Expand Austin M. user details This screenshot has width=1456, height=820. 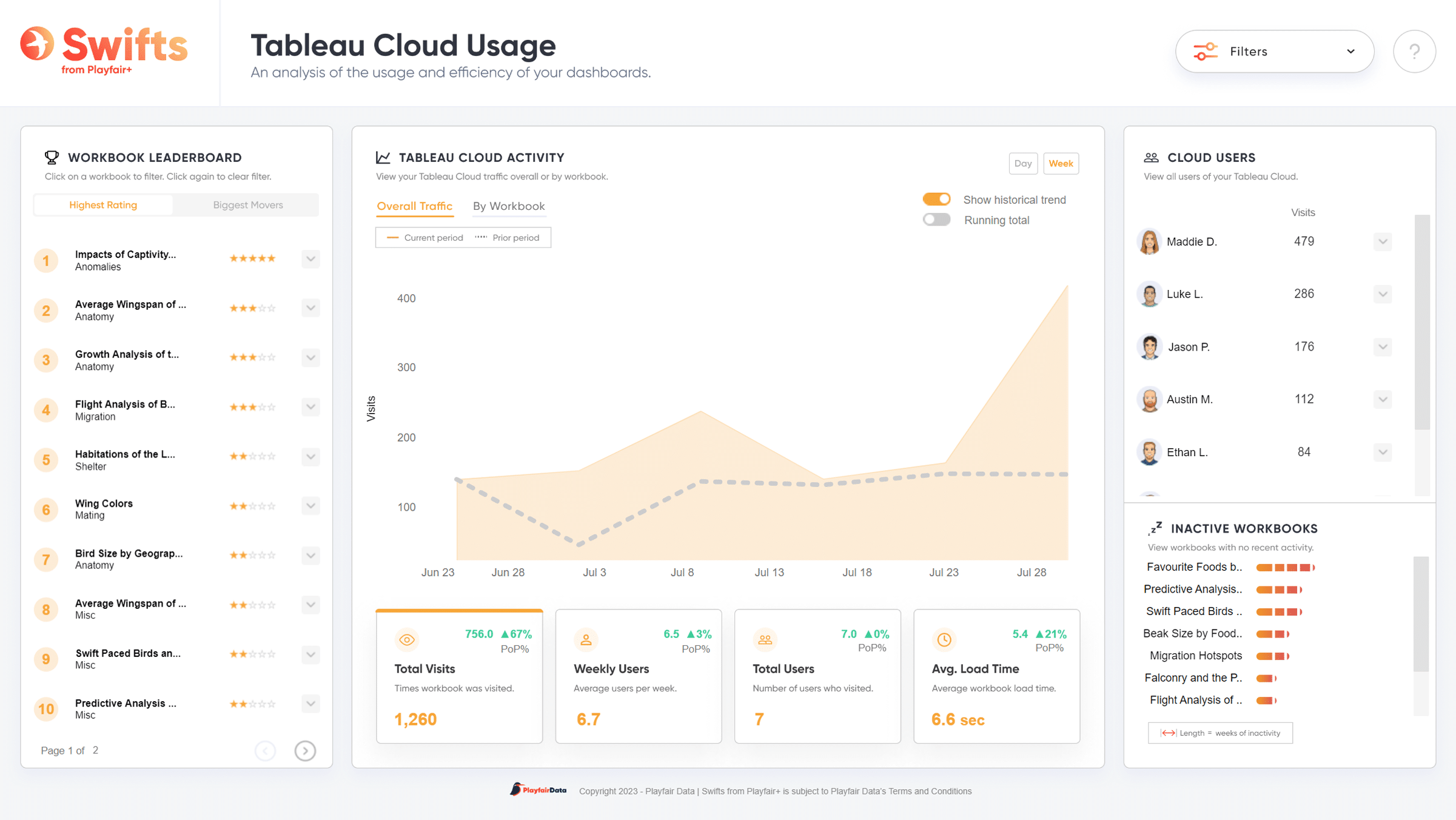tap(1383, 400)
